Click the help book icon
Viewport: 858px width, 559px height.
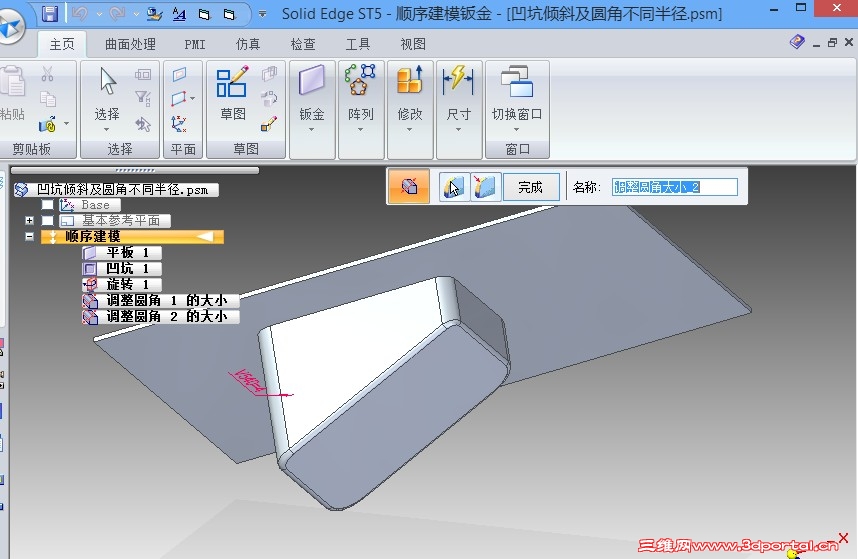tap(797, 42)
